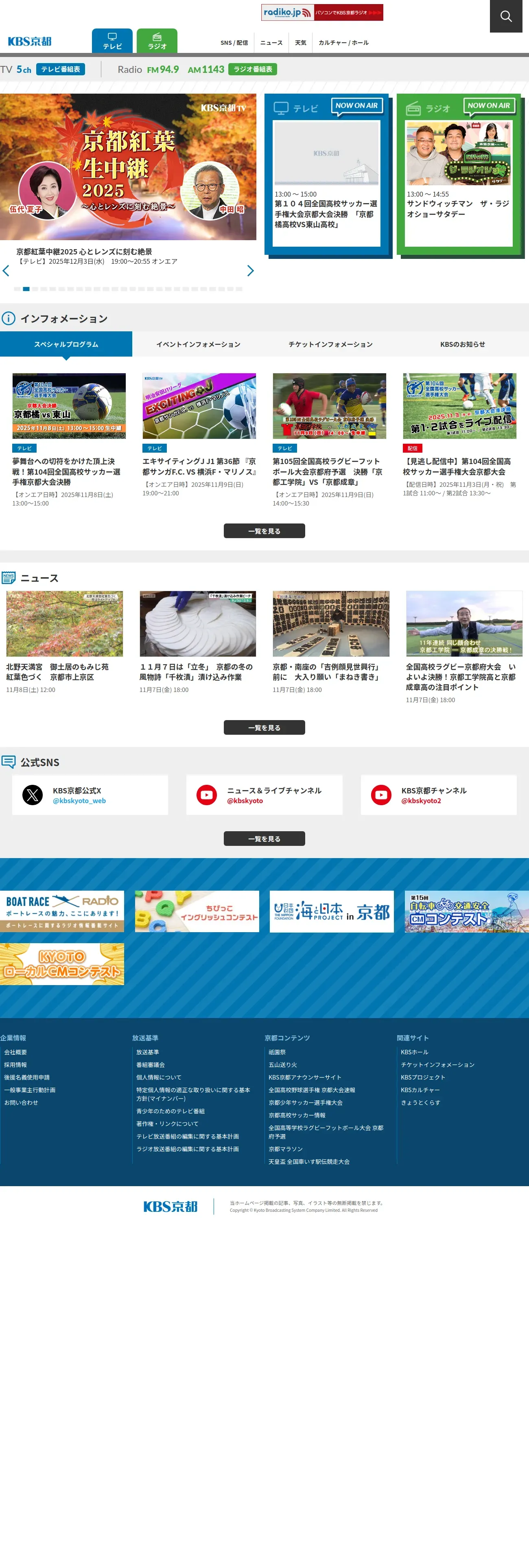This screenshot has height=1568, width=529.
Task: Open ちびっこイングリッシュコンテスト banner
Action: click(197, 911)
